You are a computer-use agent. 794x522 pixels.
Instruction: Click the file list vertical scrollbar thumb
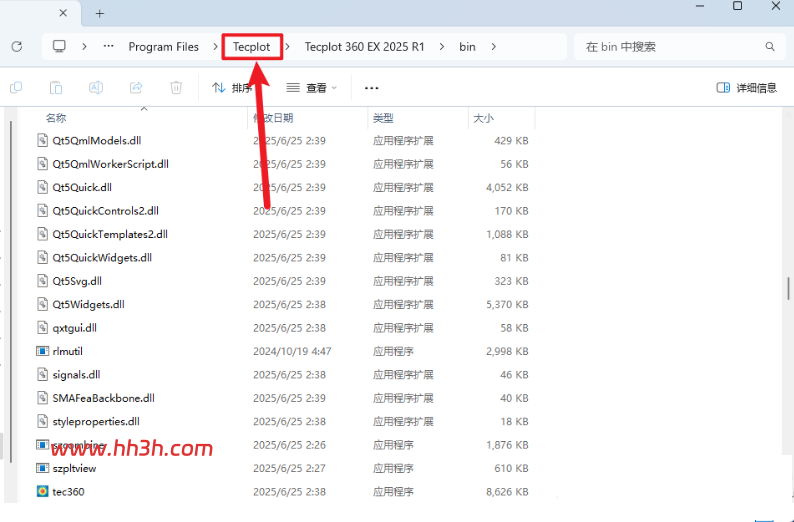(788, 289)
